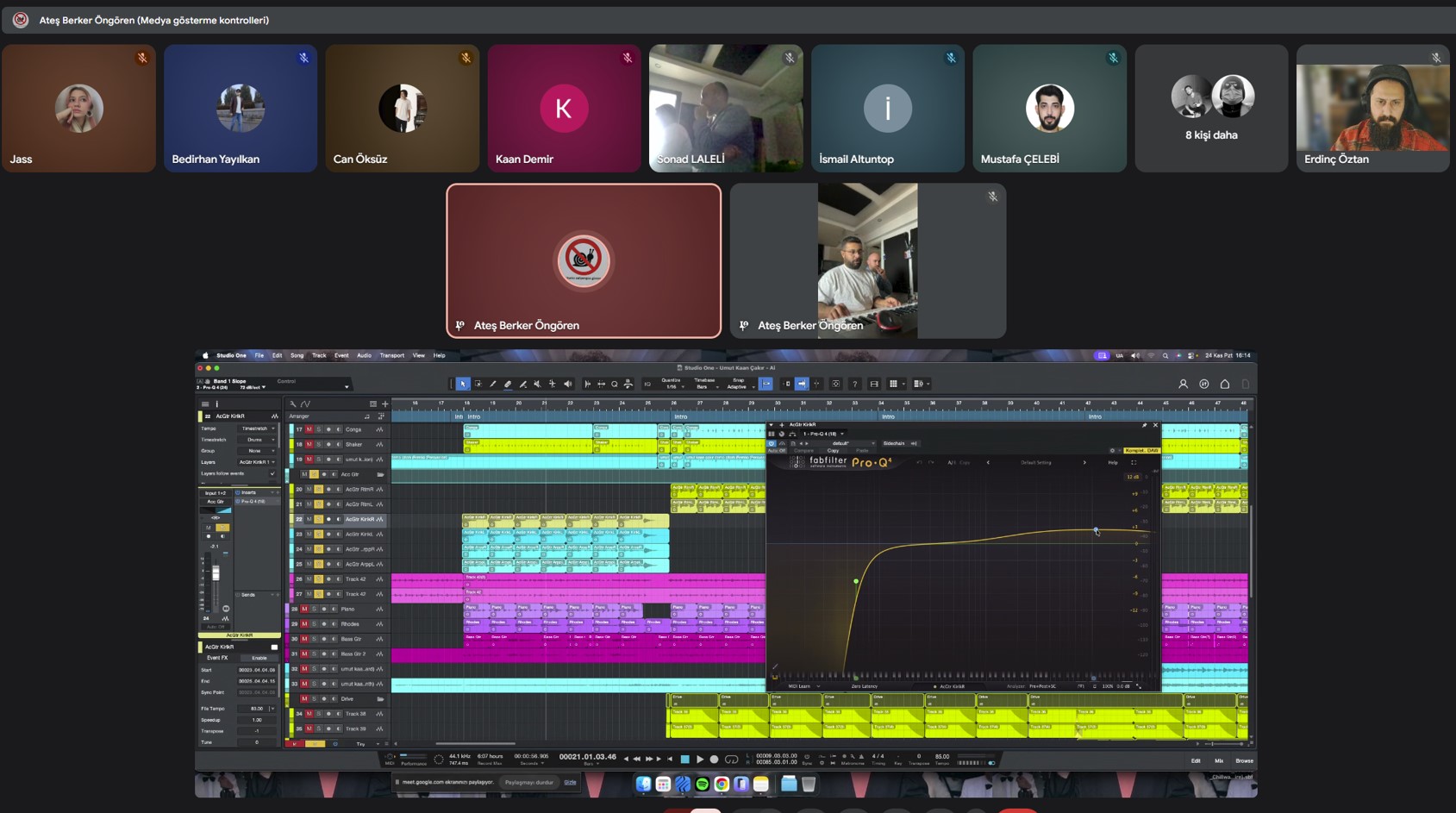Open Spotify from the dock
1456x813 pixels.
(x=703, y=785)
